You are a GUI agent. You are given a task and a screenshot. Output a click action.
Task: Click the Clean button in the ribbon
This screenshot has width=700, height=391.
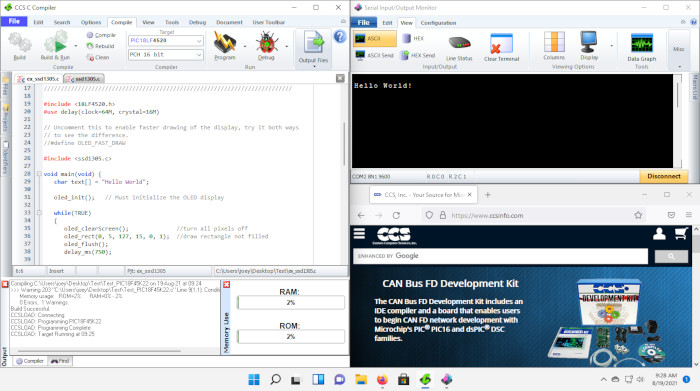[x=98, y=57]
